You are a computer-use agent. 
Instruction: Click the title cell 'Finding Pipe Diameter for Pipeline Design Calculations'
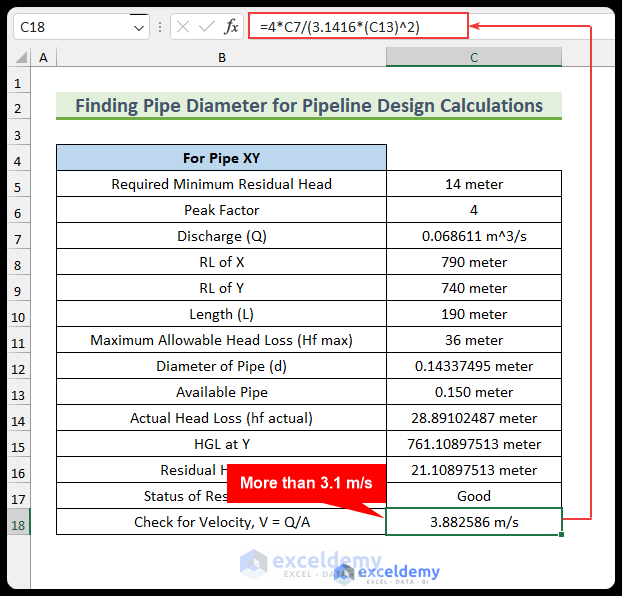pos(309,106)
